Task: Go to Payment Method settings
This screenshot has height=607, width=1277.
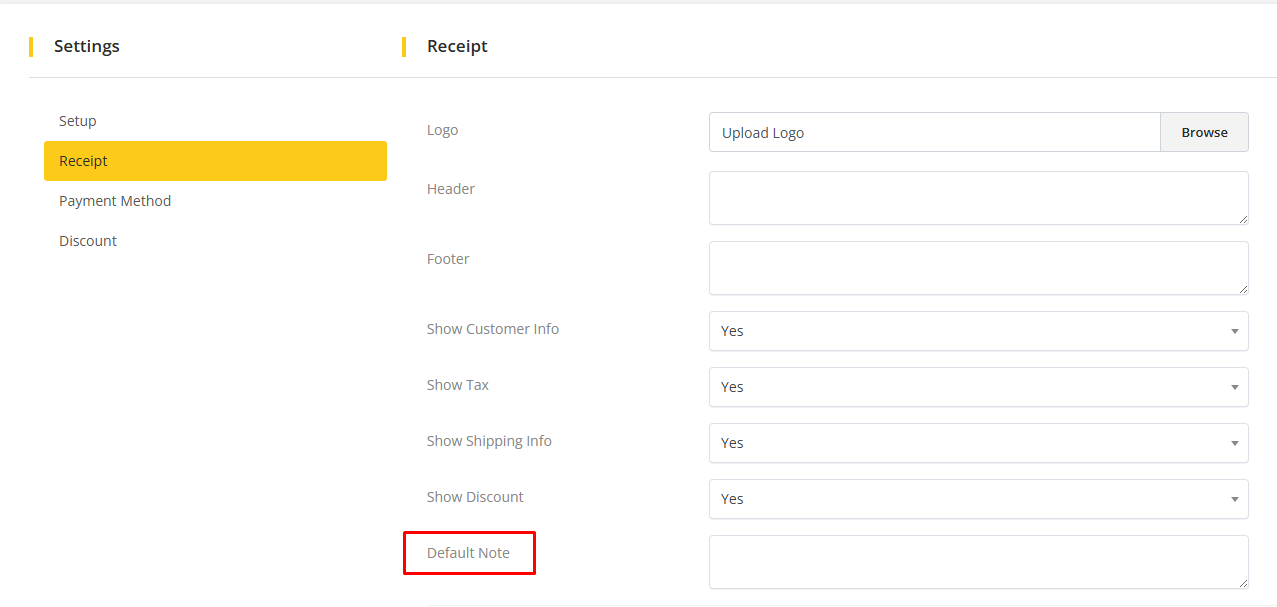Action: point(115,201)
